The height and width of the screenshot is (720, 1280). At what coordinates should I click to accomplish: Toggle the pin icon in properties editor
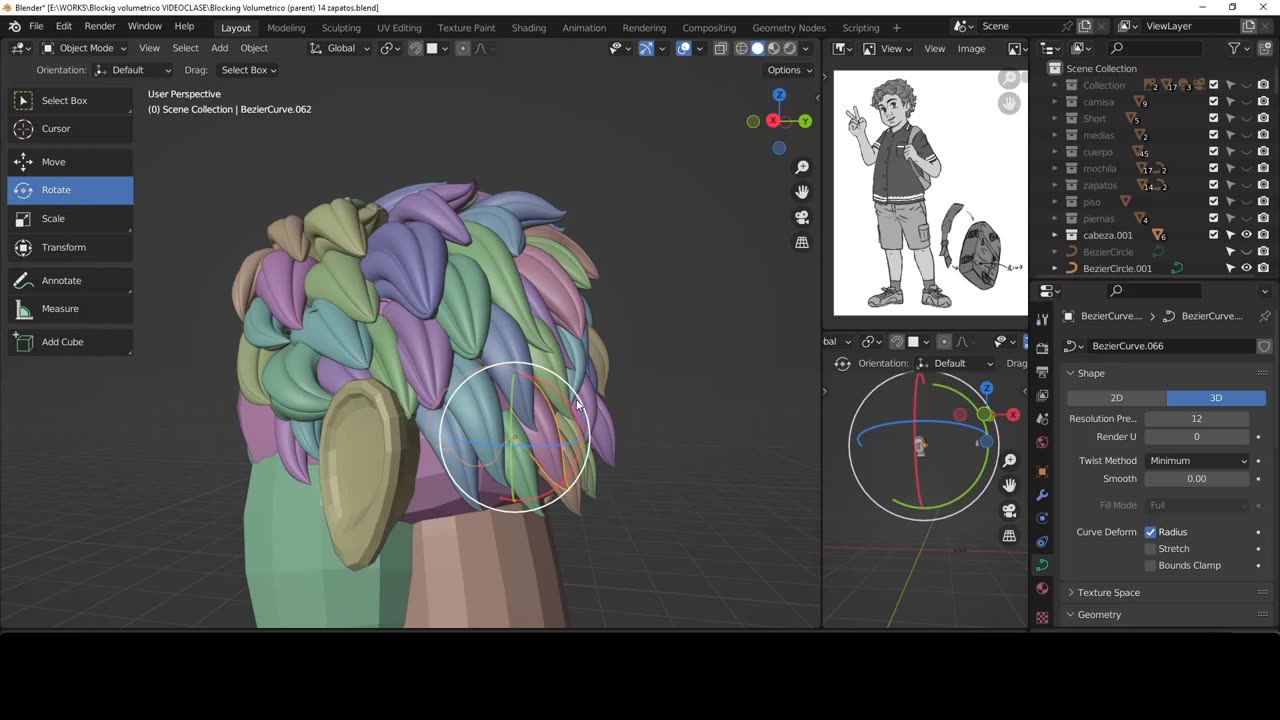(1264, 316)
